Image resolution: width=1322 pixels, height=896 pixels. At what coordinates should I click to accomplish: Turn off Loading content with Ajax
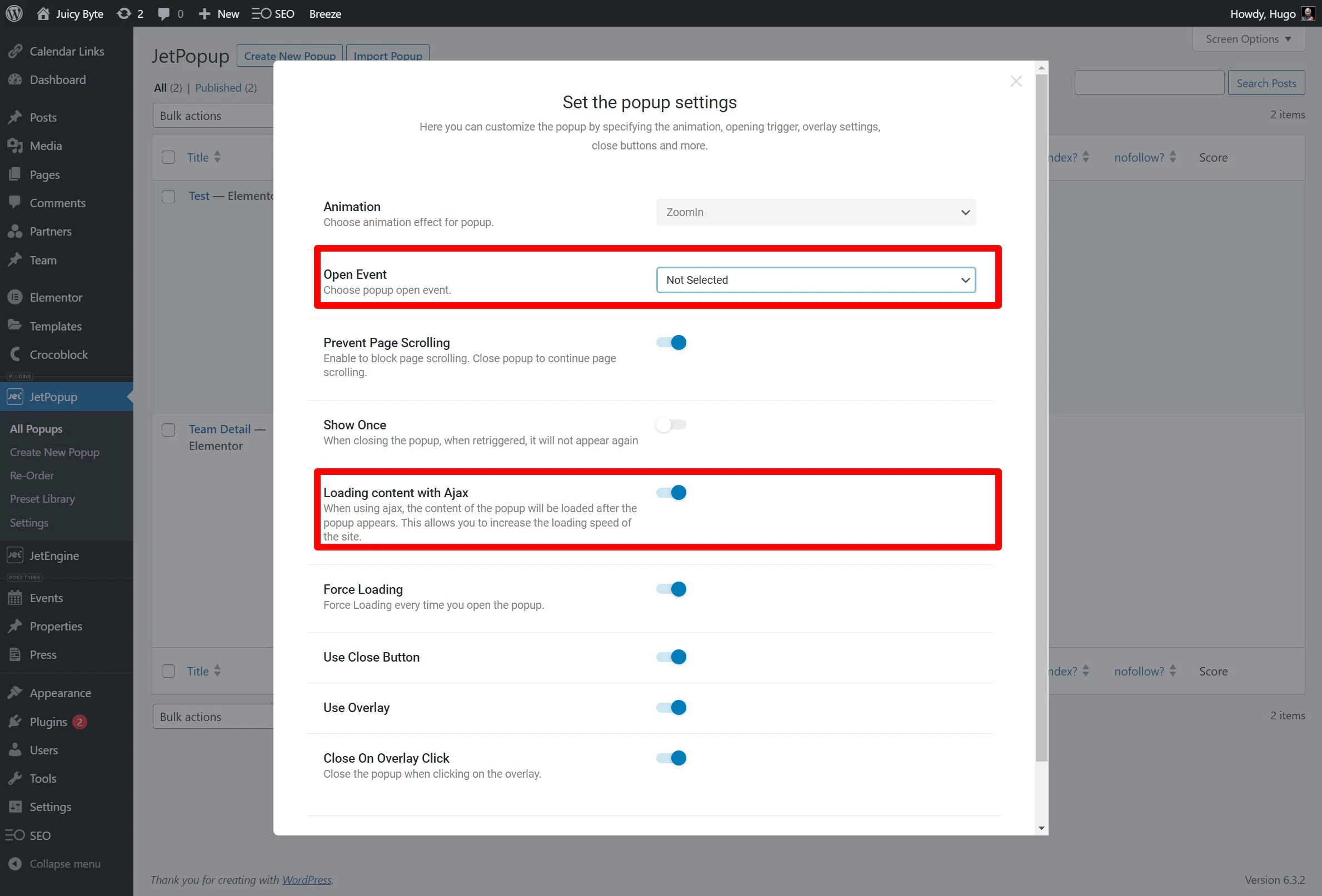click(x=671, y=492)
